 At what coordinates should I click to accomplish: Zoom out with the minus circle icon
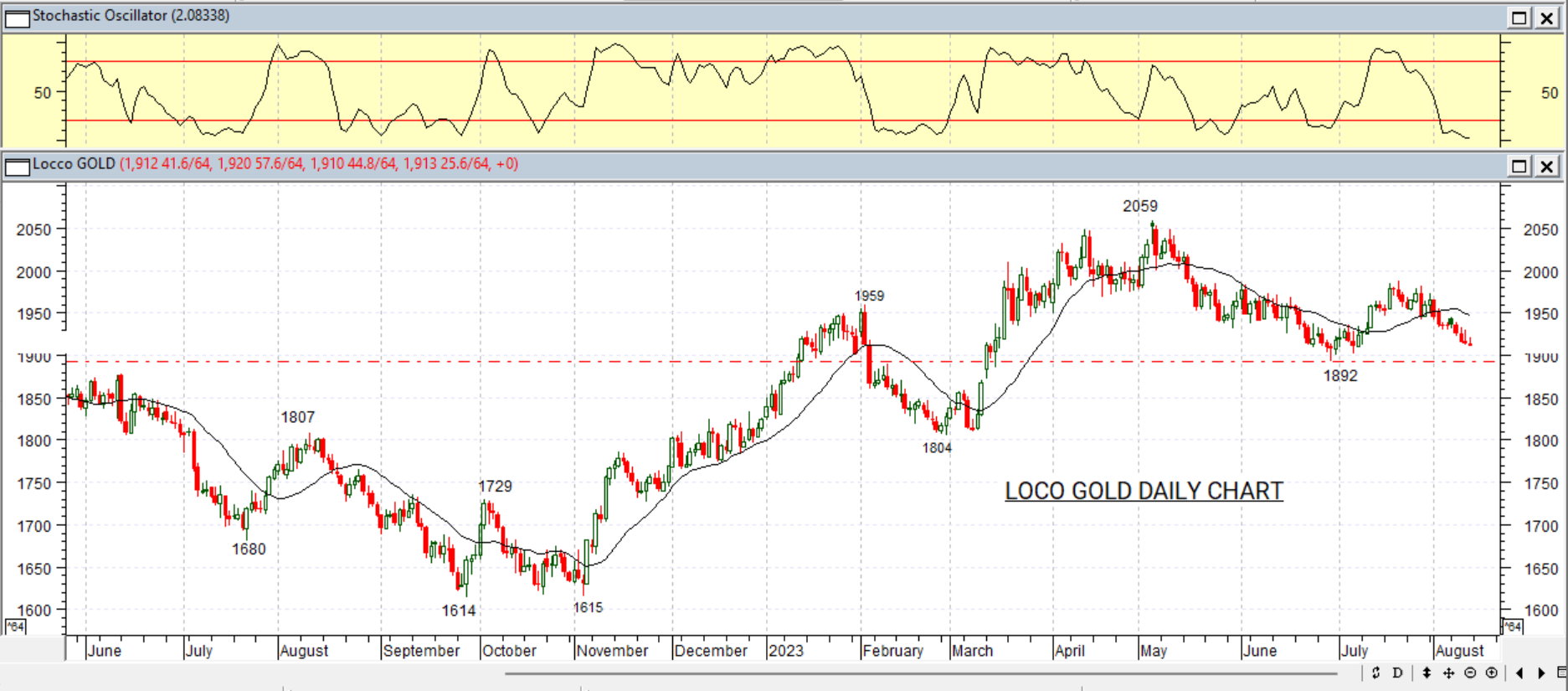[x=1470, y=673]
